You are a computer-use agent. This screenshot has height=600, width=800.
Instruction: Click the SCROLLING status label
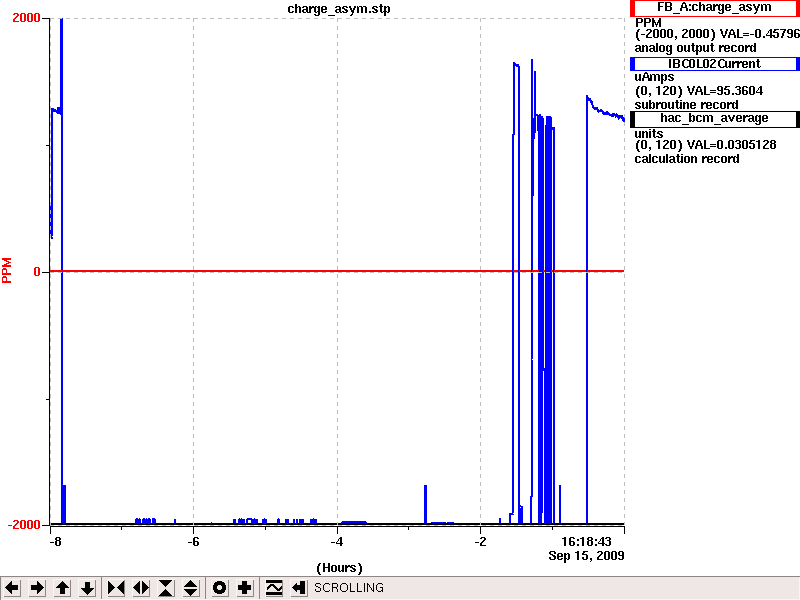pos(348,588)
